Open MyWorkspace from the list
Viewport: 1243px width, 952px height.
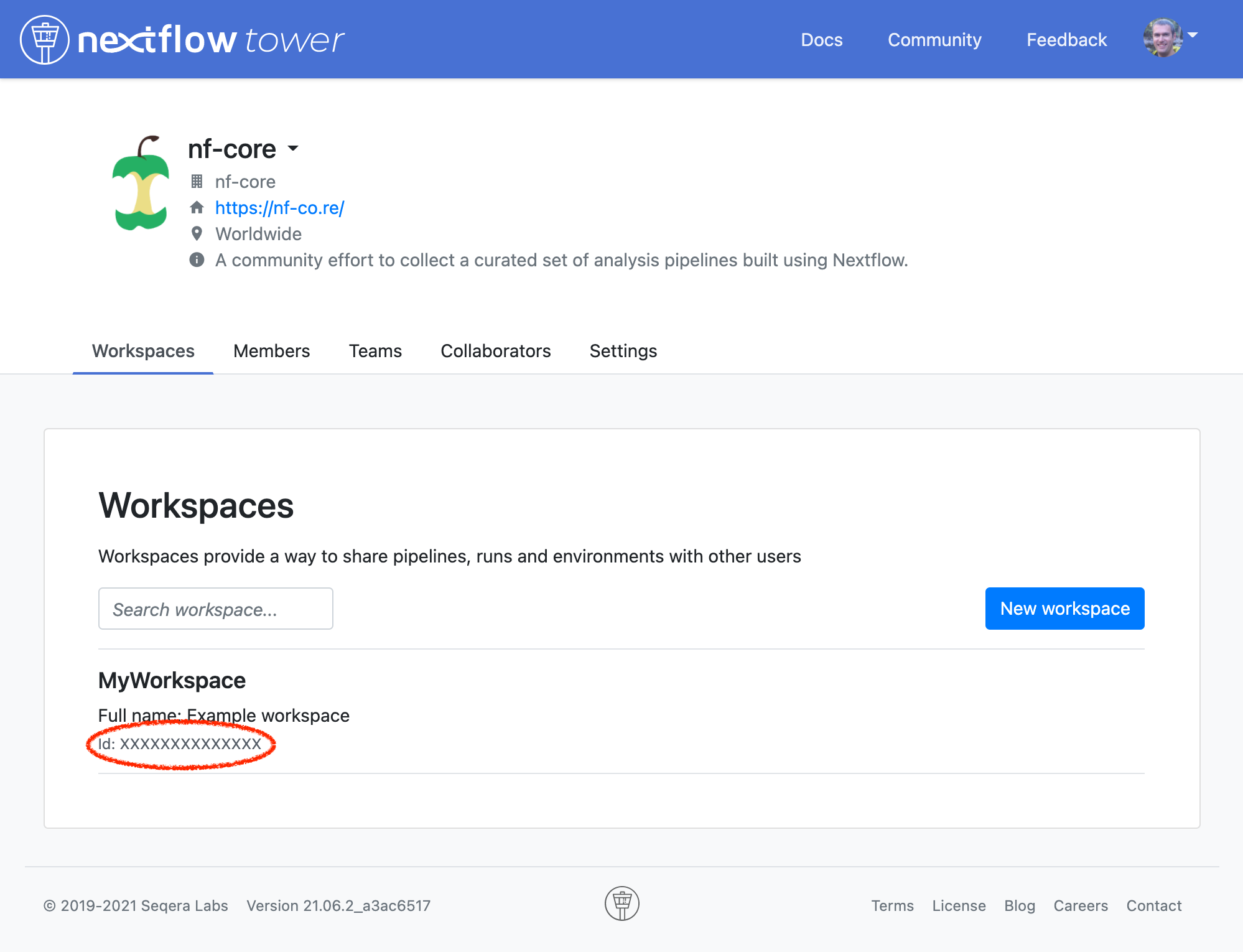172,681
